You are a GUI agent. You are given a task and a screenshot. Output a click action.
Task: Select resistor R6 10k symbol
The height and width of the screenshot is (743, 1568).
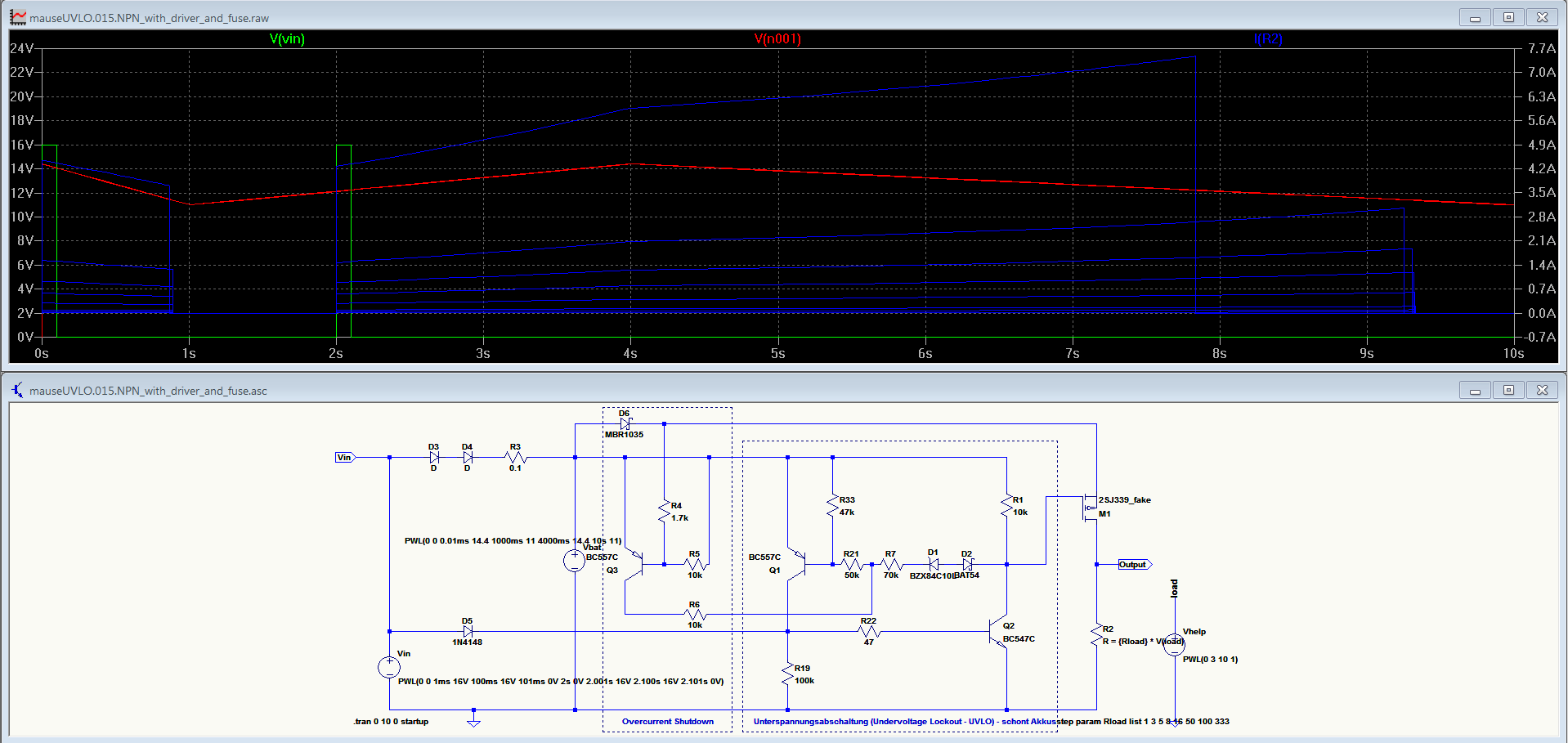pyautogui.click(x=695, y=614)
